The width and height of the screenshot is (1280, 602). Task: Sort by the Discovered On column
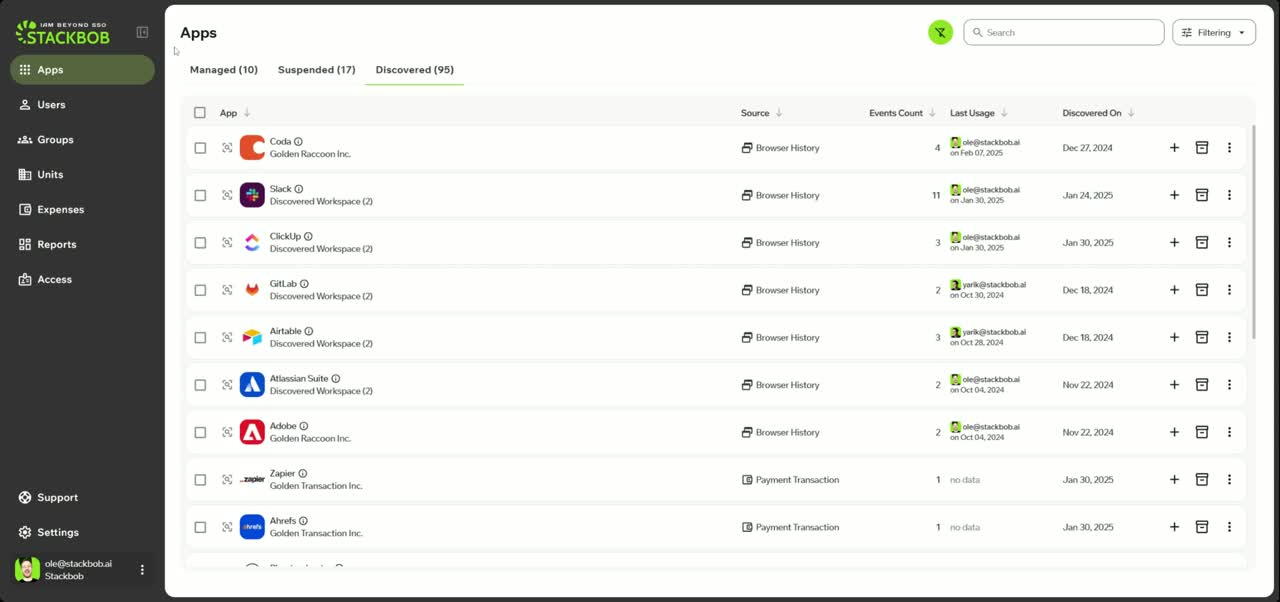coord(1098,113)
